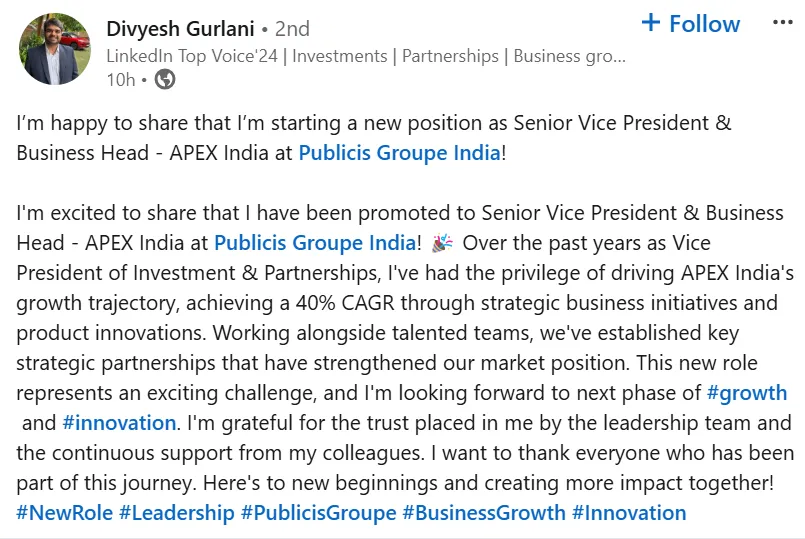
Task: Open lowercase #innovation hashtag within the paragraph
Action: click(119, 423)
